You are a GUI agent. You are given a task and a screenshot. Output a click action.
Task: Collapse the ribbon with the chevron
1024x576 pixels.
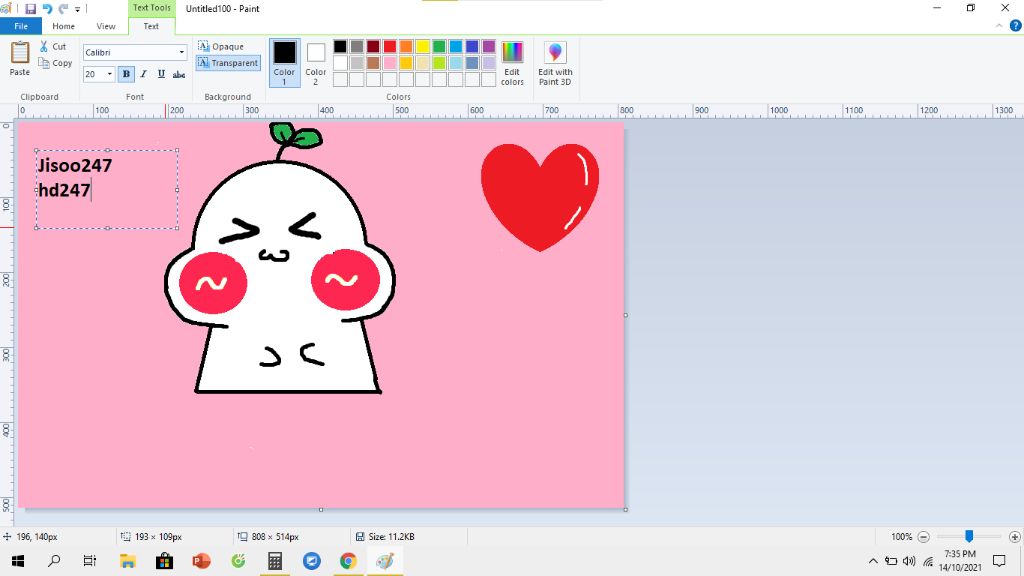(999, 26)
